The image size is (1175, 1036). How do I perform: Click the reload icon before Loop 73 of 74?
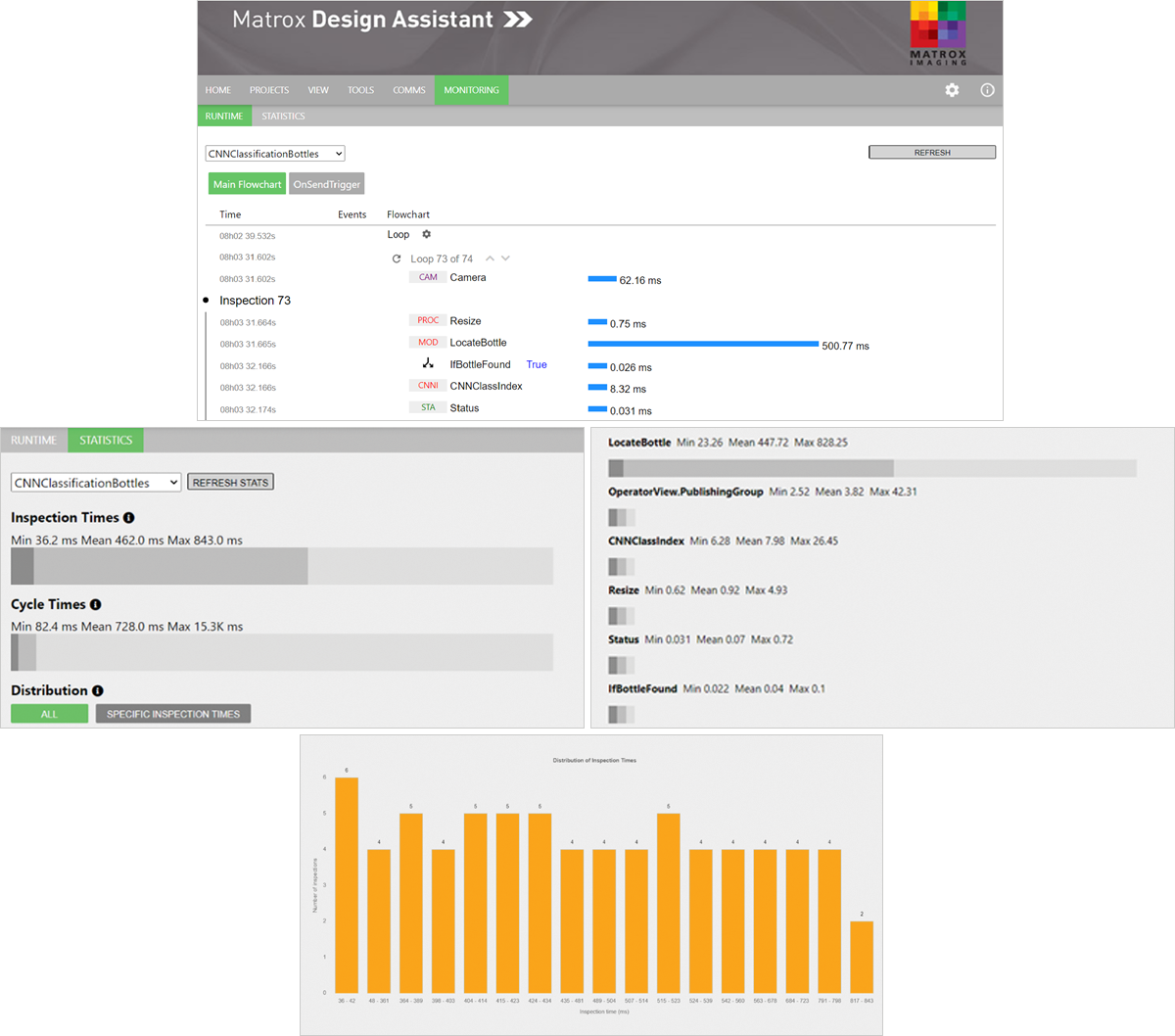(397, 259)
